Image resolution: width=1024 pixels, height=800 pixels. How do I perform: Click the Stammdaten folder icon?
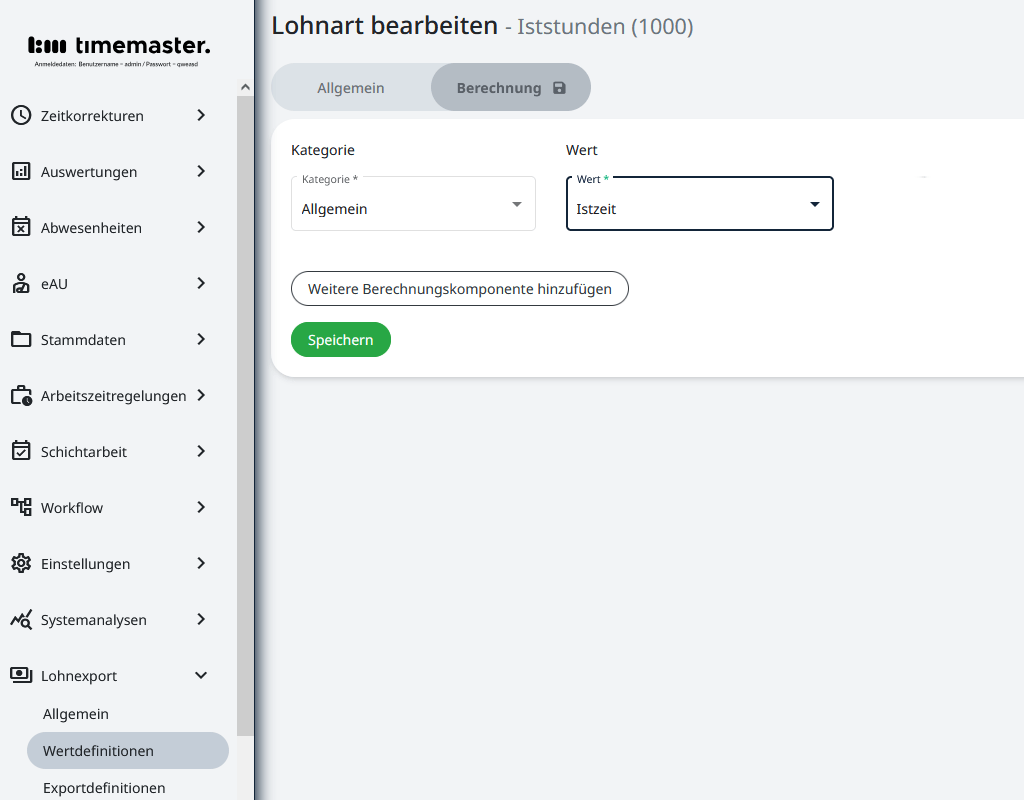point(21,339)
